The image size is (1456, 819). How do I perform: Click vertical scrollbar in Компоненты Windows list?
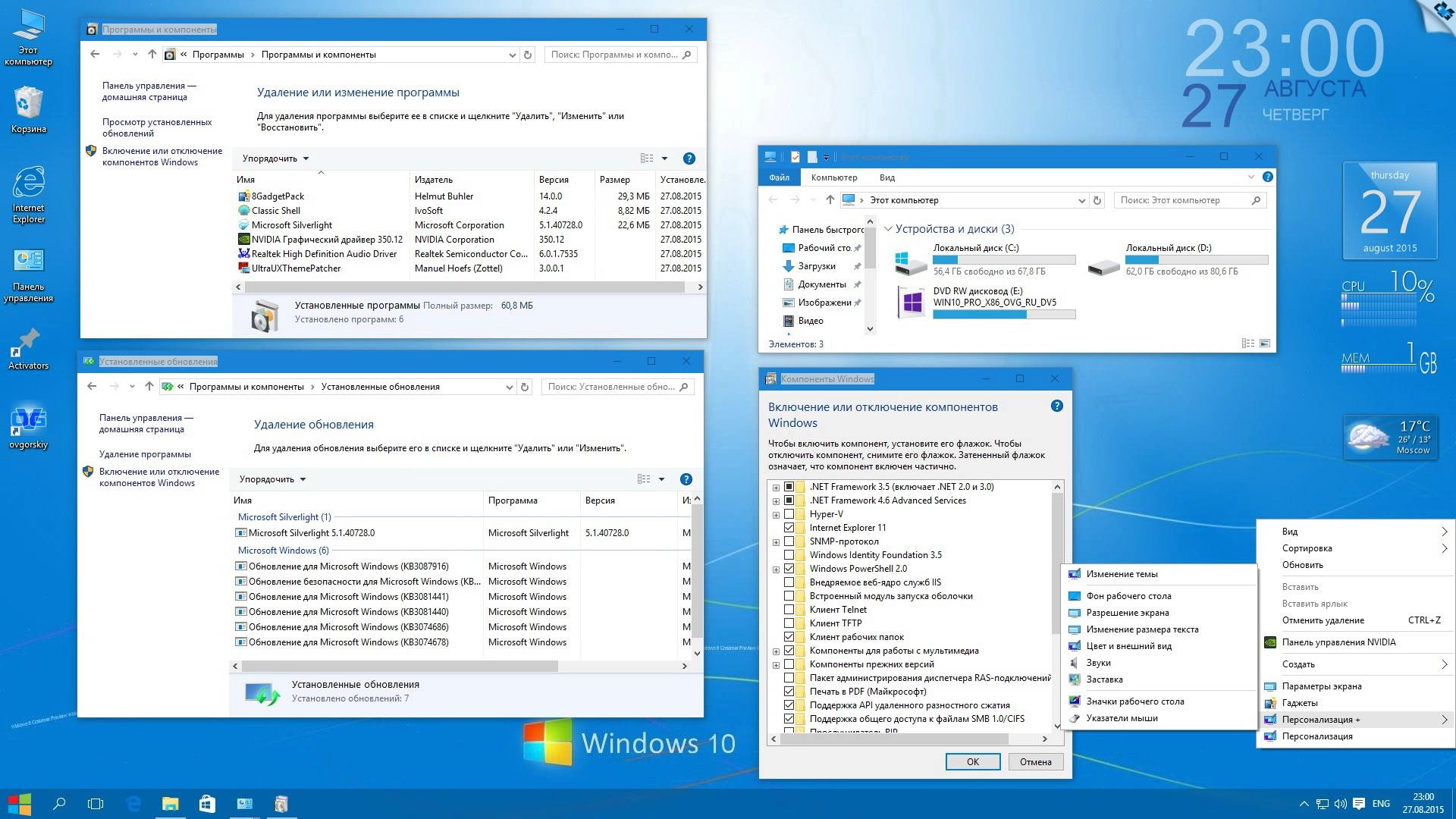click(1057, 564)
